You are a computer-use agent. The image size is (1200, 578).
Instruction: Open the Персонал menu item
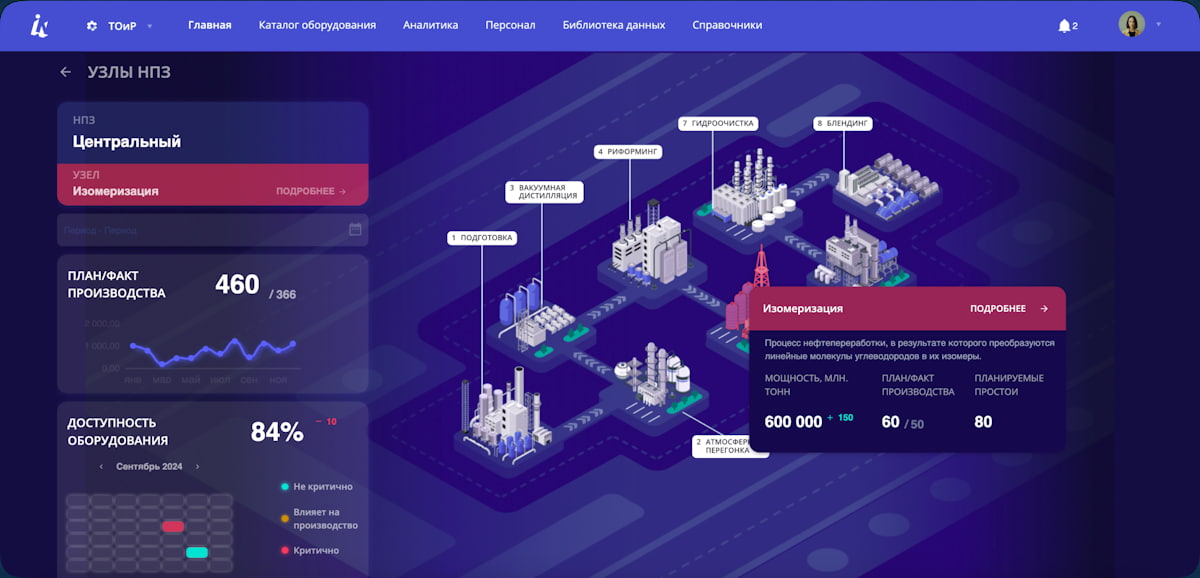[x=510, y=25]
